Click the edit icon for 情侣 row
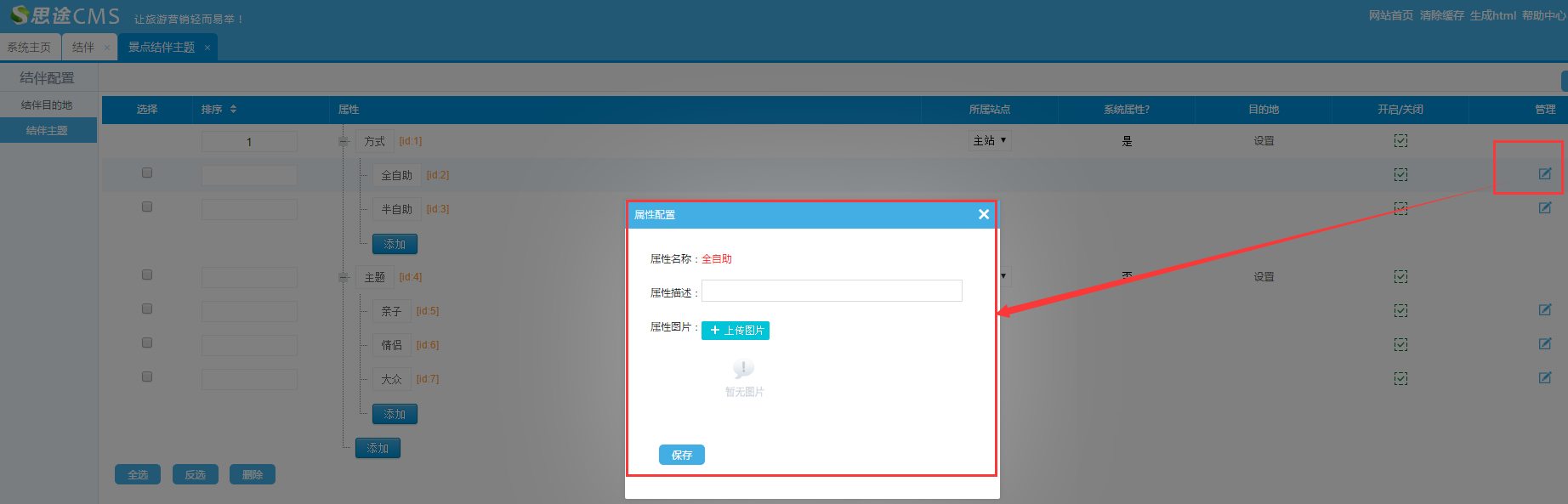Screen dimensions: 1568x504 point(1544,344)
